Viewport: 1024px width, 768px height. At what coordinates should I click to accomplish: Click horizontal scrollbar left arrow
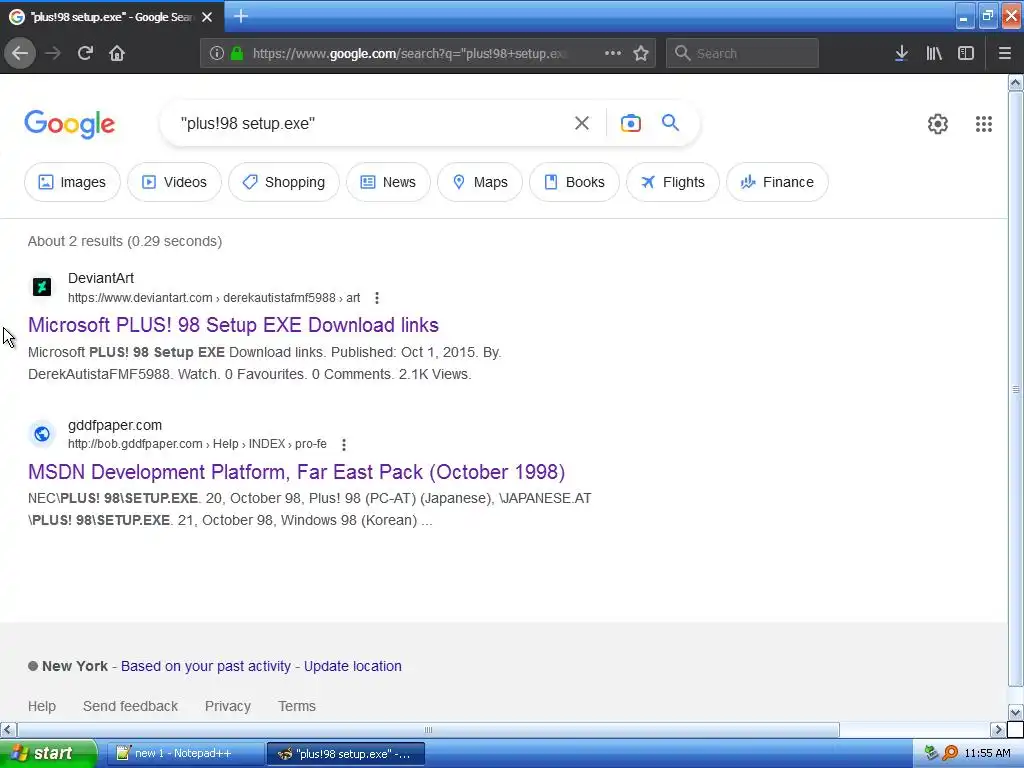(8, 729)
